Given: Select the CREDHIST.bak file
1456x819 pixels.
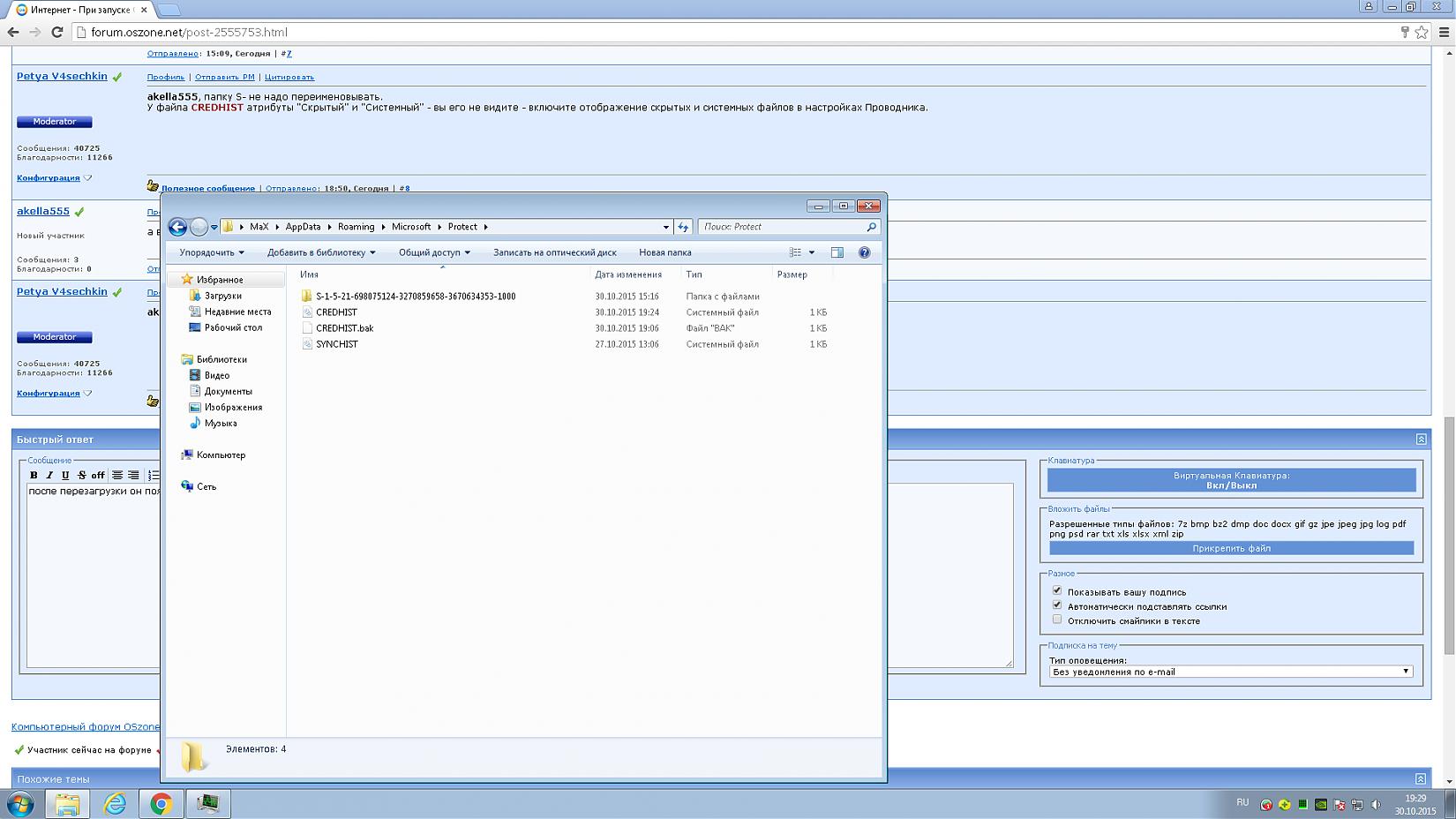Looking at the screenshot, I should (344, 328).
